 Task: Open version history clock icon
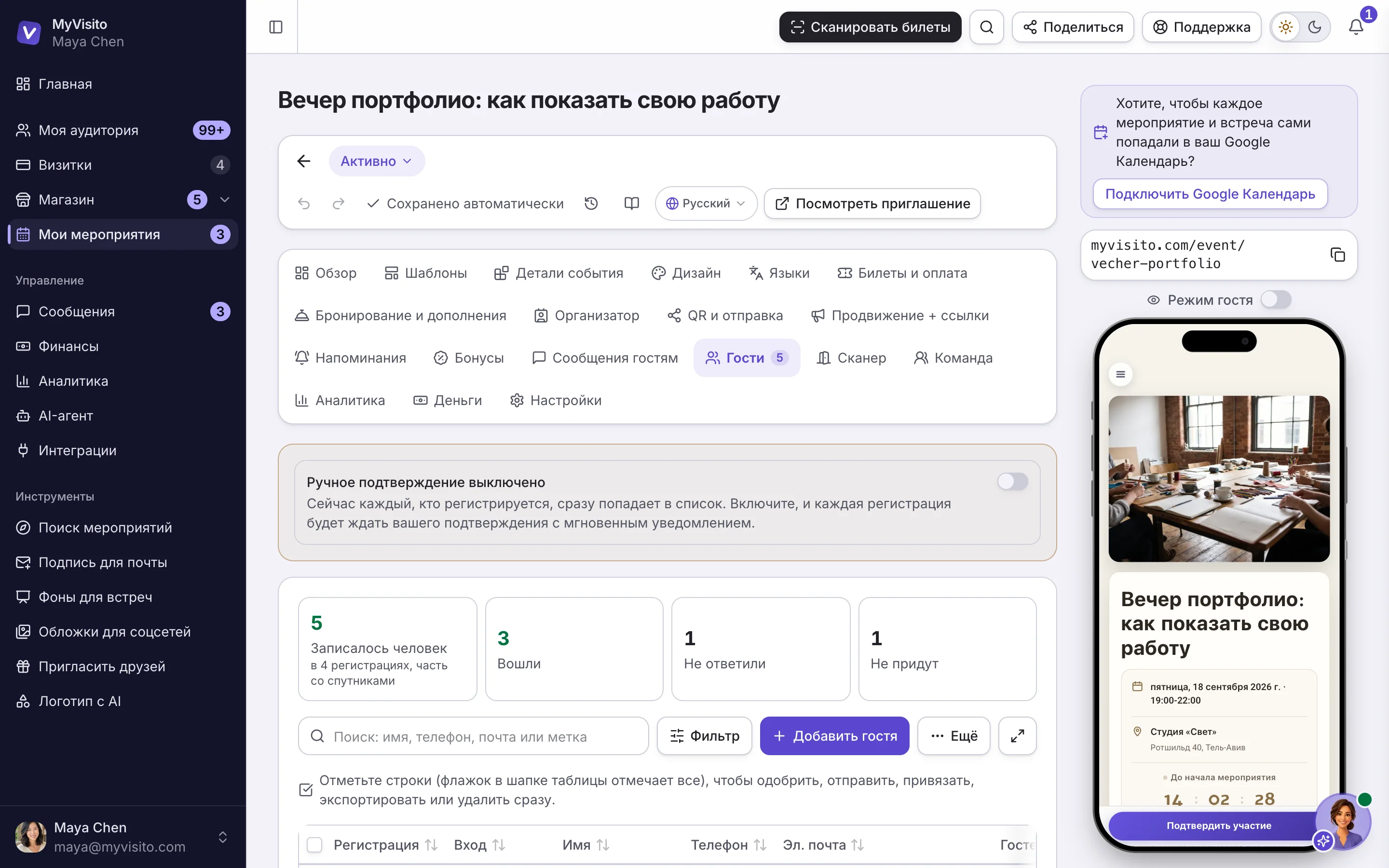[591, 203]
